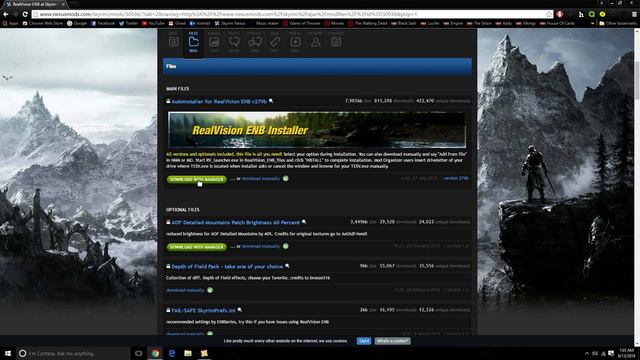Accept cookies with Got it button
The width and height of the screenshot is (640, 360).
364,341
